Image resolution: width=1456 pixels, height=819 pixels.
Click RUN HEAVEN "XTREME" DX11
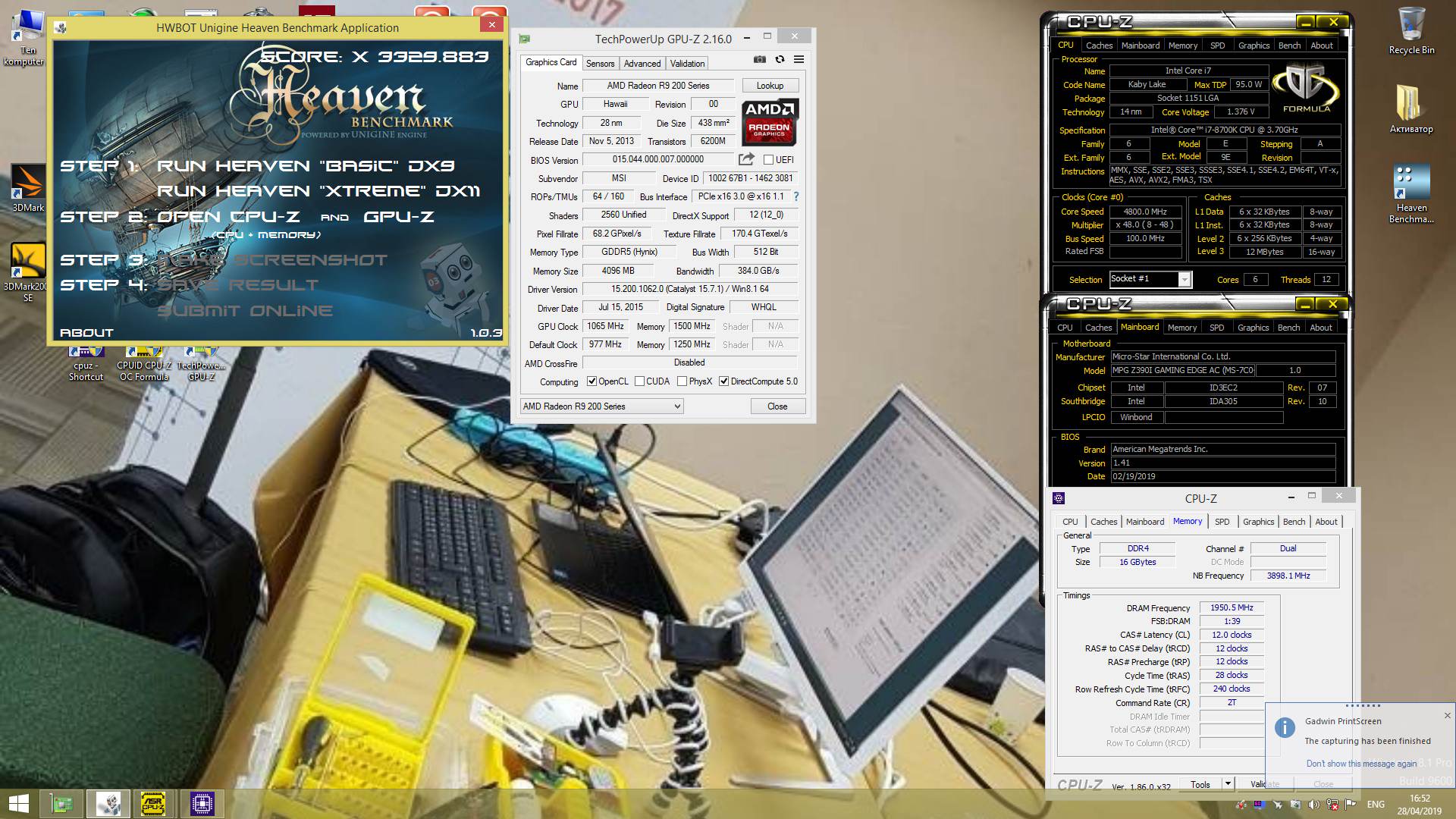pyautogui.click(x=318, y=191)
